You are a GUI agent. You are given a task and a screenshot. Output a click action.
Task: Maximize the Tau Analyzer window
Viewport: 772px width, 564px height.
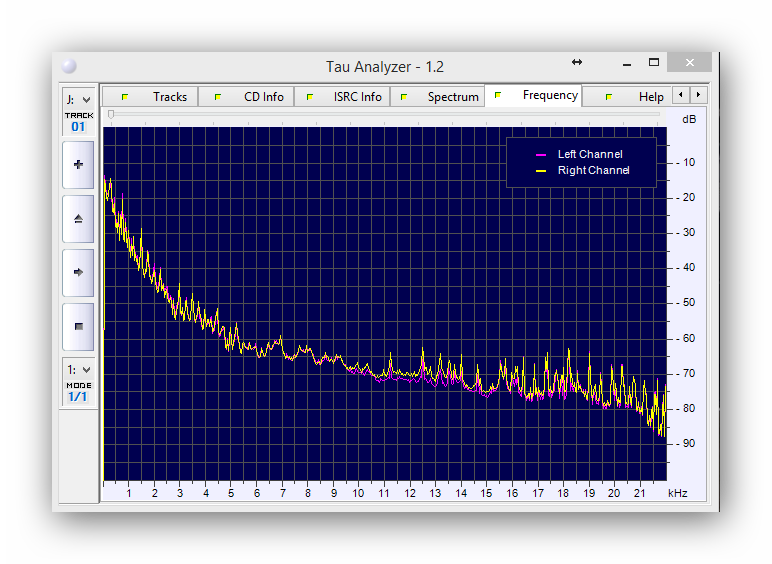tap(654, 62)
